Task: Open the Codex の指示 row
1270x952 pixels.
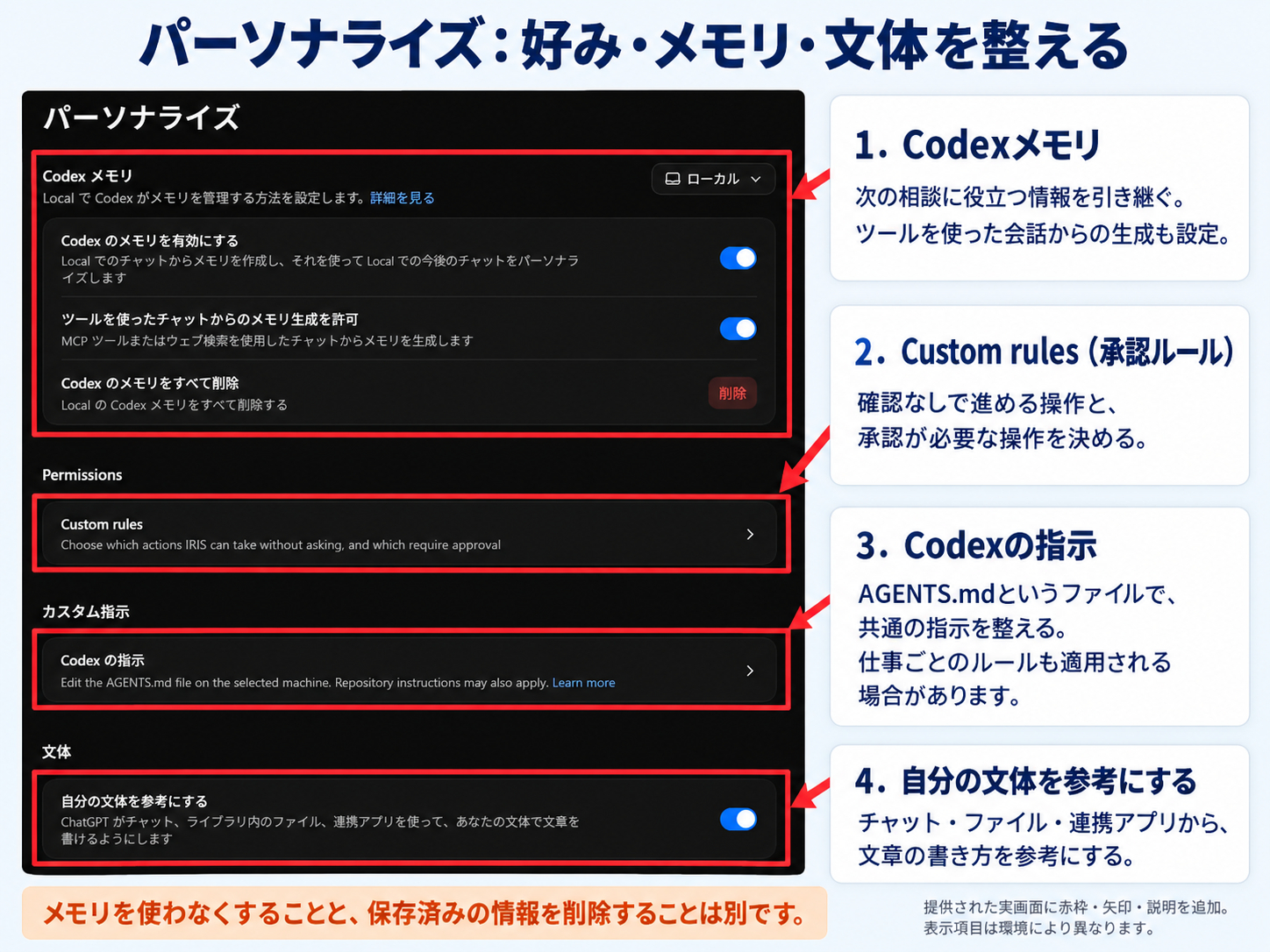Action: (x=410, y=671)
